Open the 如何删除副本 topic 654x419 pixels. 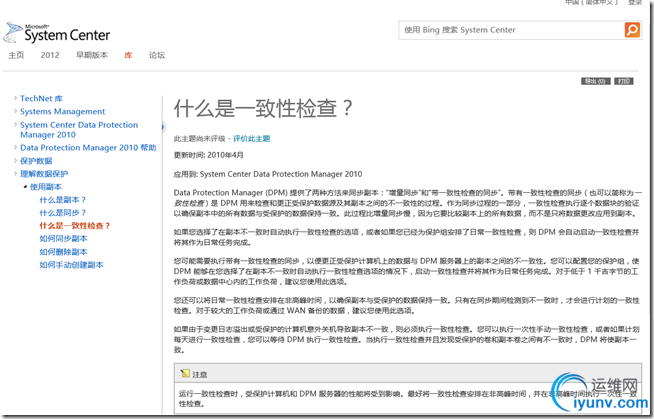tap(63, 252)
